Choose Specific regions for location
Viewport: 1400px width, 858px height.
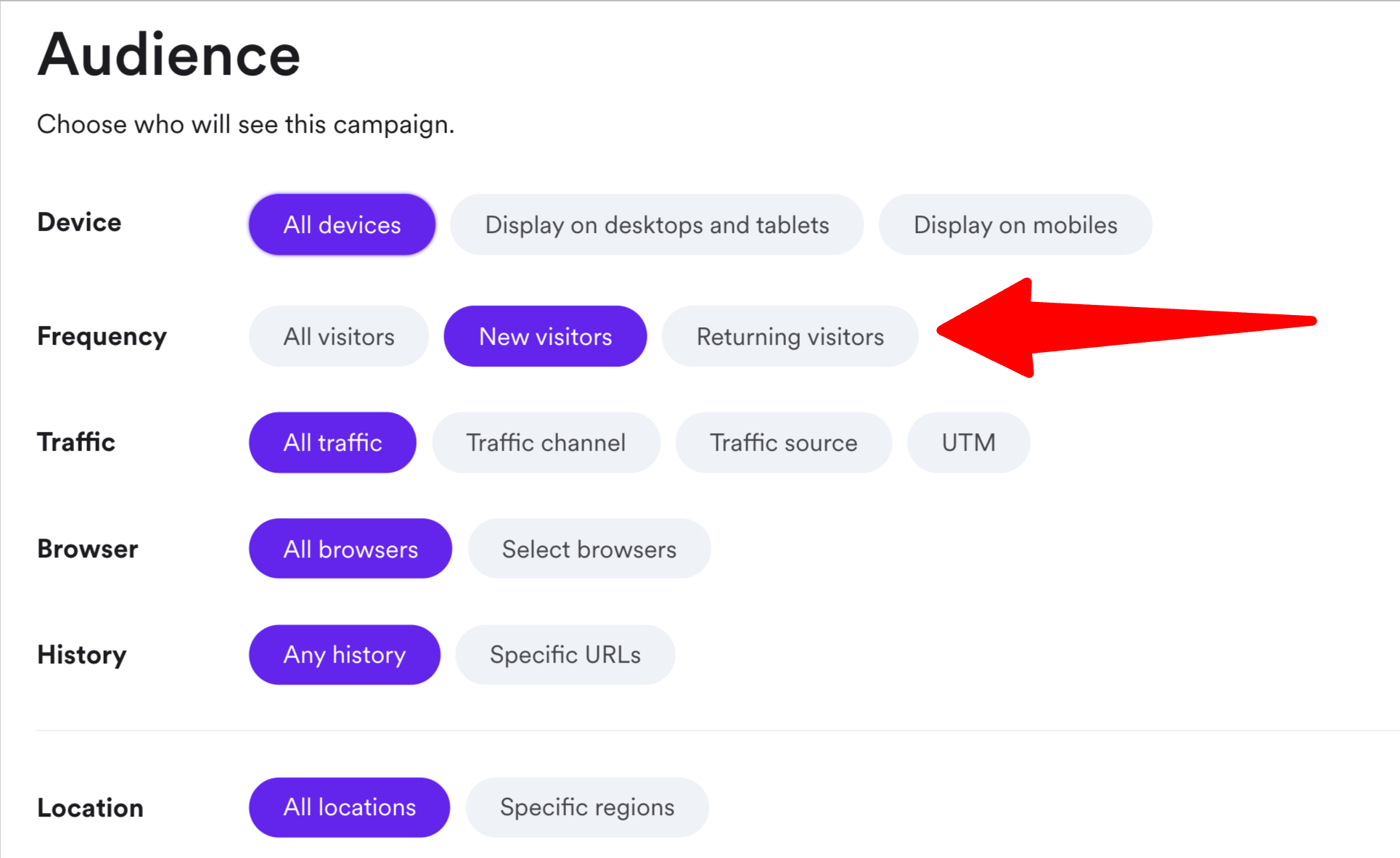pos(586,807)
